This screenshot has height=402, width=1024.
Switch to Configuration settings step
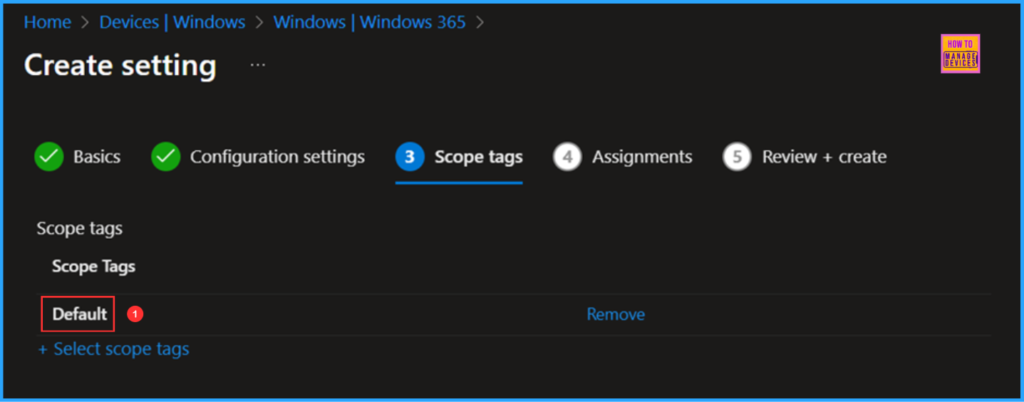point(278,157)
